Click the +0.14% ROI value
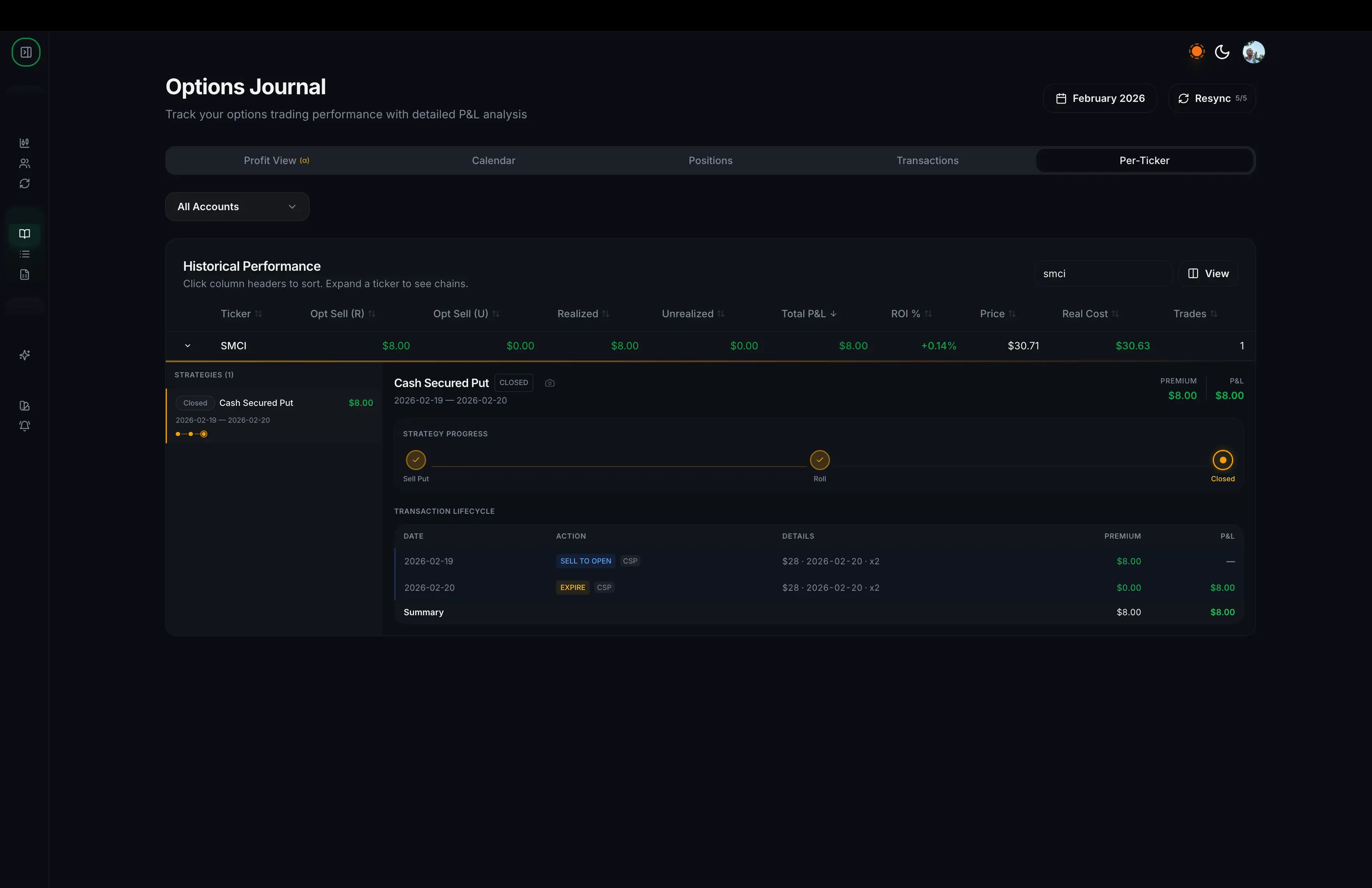 (938, 346)
